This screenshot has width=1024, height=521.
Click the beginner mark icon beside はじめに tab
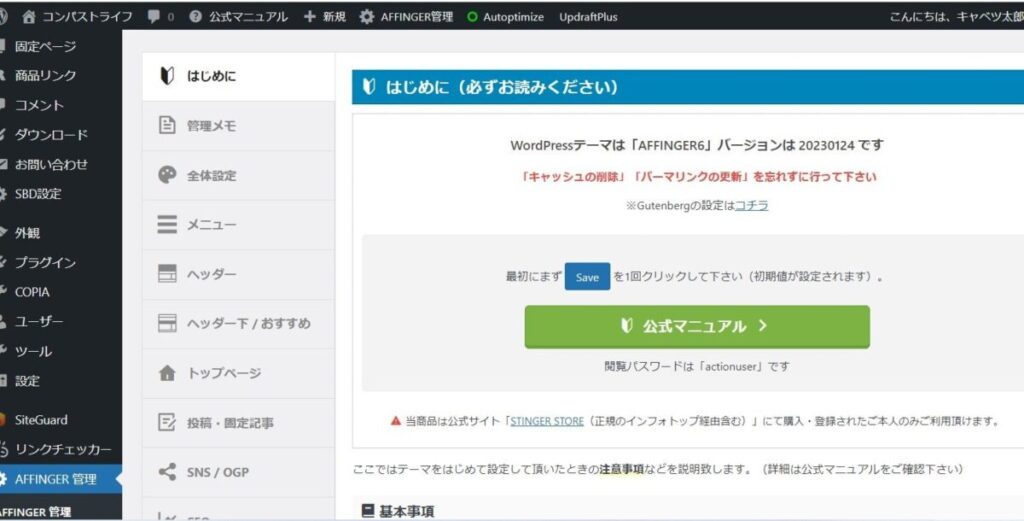pyautogui.click(x=167, y=76)
